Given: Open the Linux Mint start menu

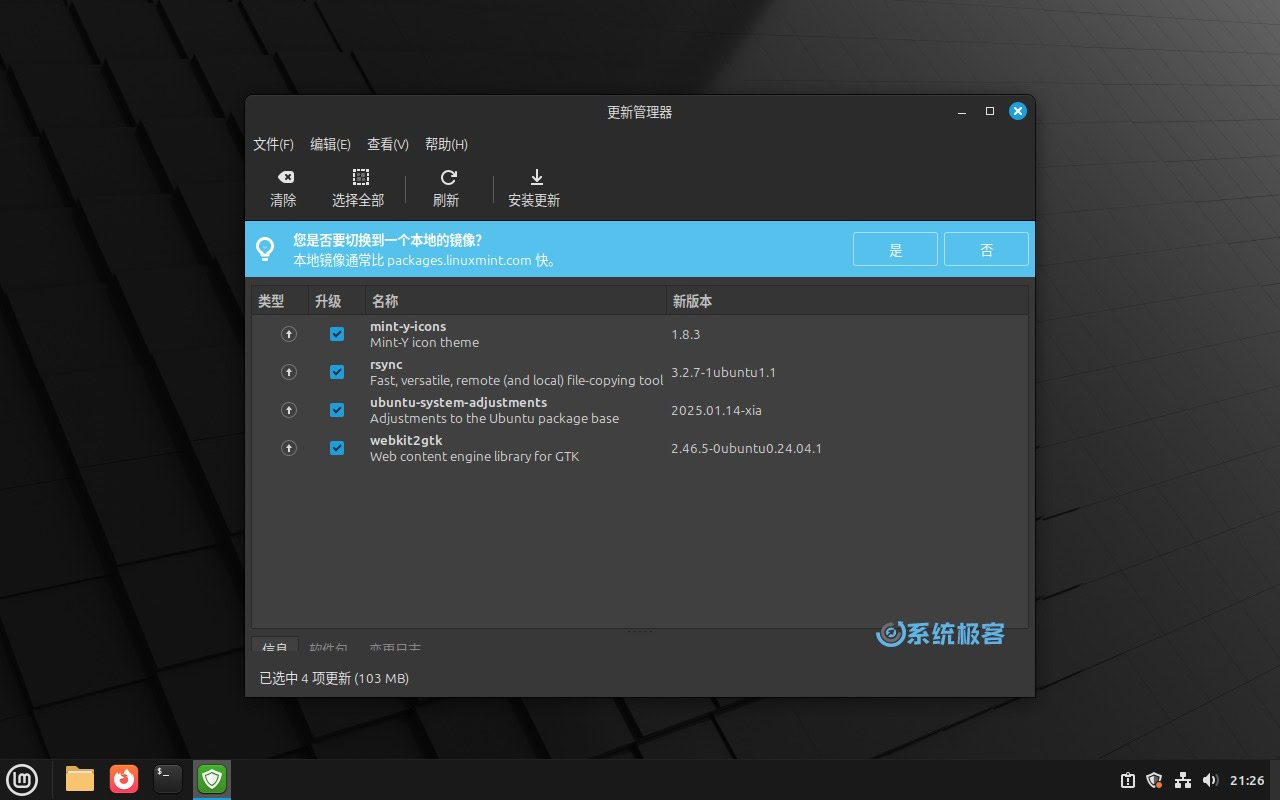Looking at the screenshot, I should [22, 778].
